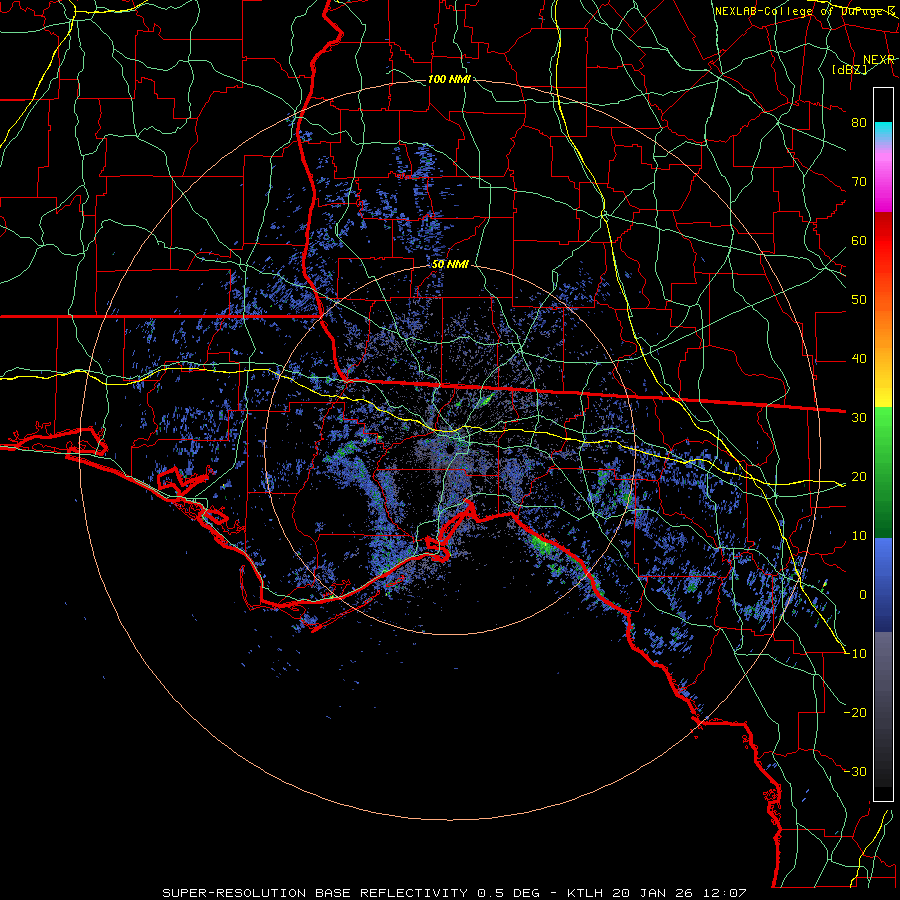900x900 pixels.
Task: Click the blue band of the reflectivity color bar
Action: (x=883, y=585)
